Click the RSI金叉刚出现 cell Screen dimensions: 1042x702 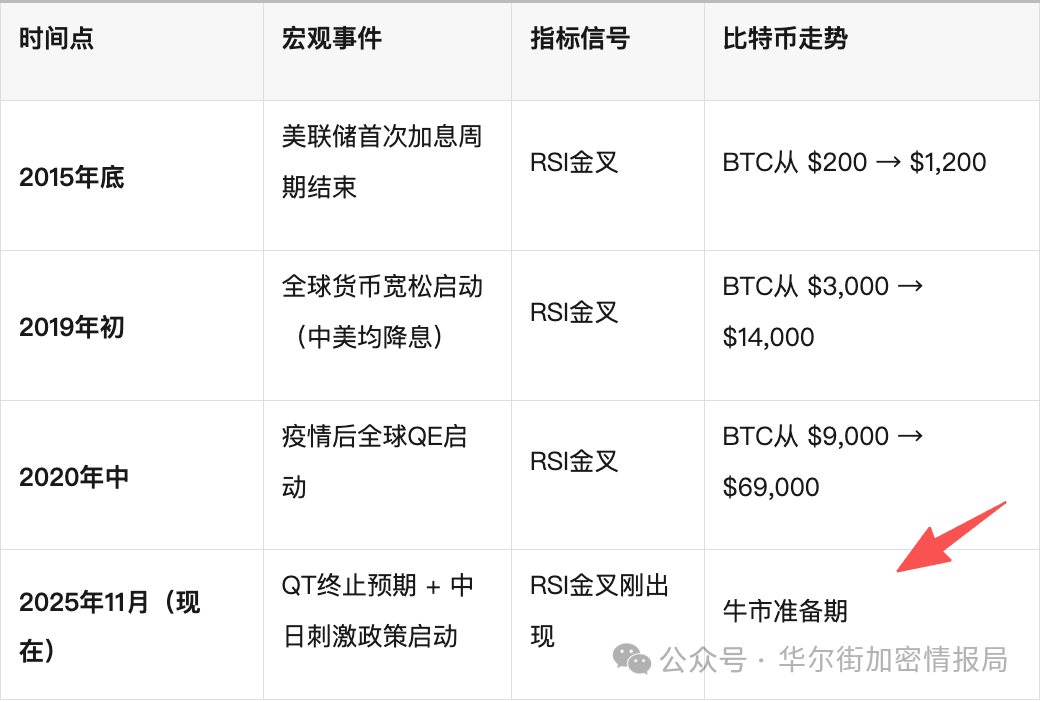[x=599, y=611]
